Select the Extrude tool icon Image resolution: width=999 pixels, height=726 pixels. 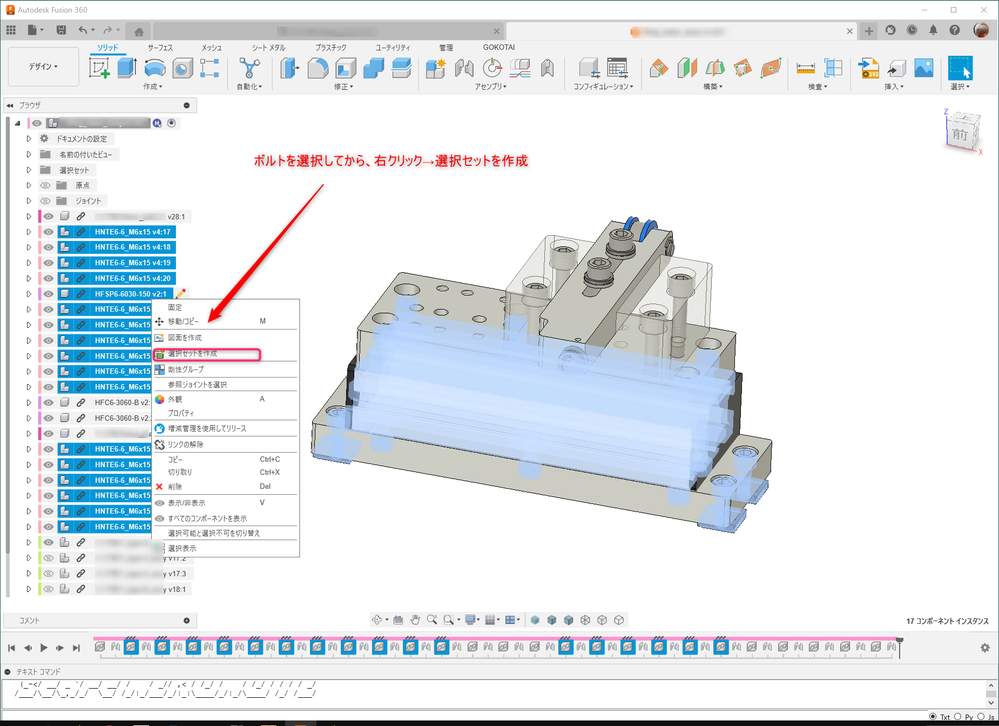click(x=127, y=68)
